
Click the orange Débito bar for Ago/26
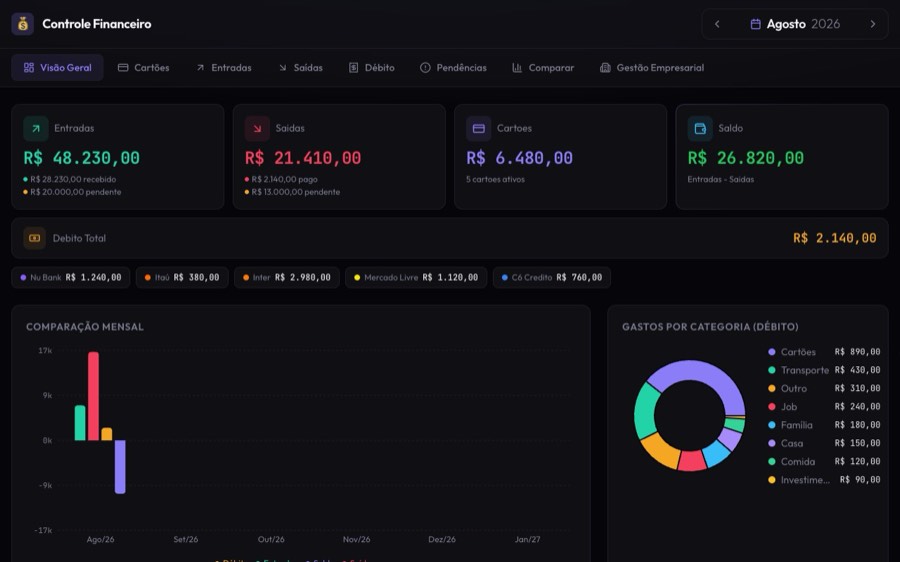pyautogui.click(x=107, y=434)
